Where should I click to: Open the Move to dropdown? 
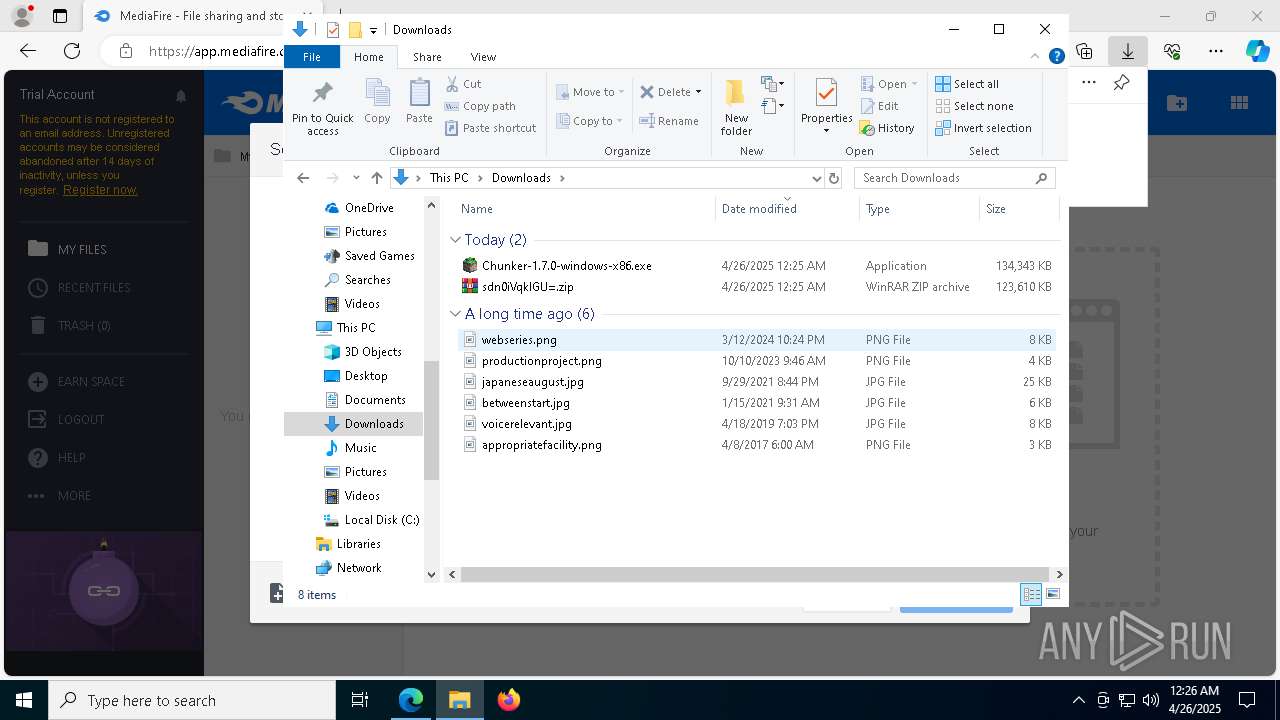[590, 92]
